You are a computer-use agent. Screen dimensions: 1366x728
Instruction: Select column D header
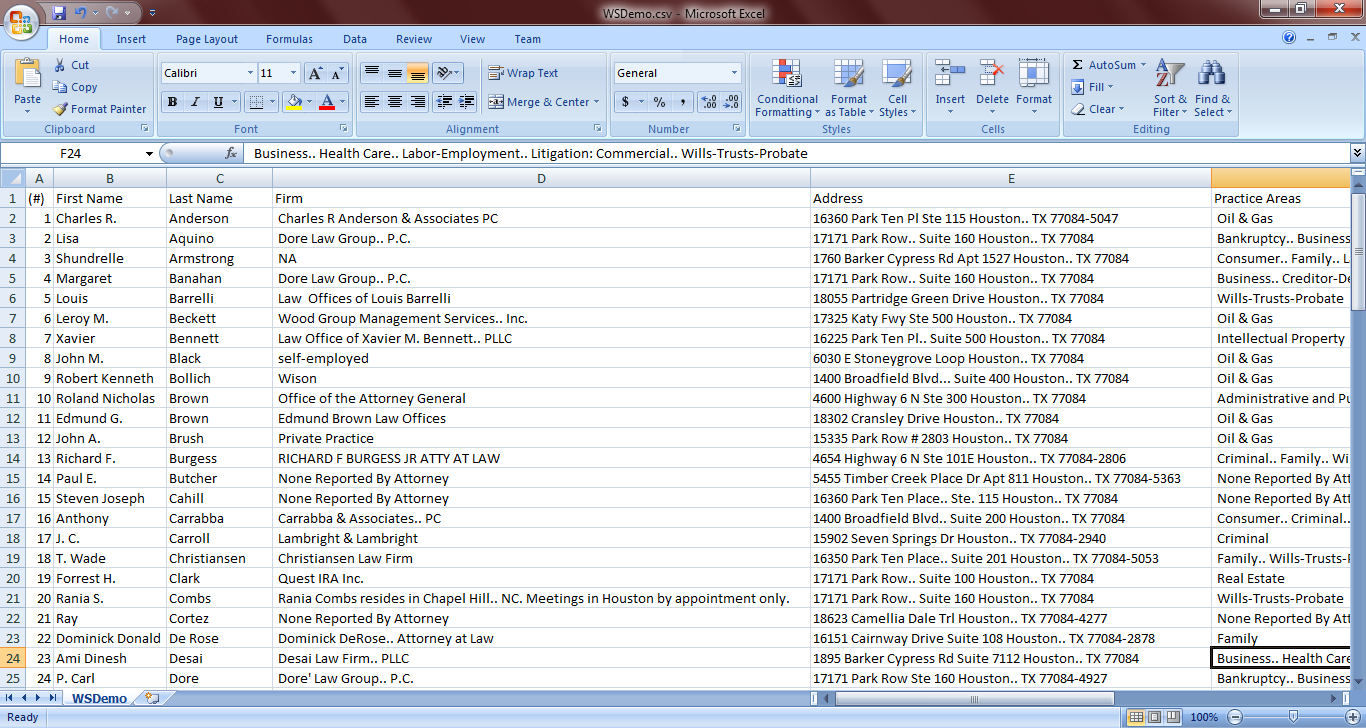tap(541, 178)
